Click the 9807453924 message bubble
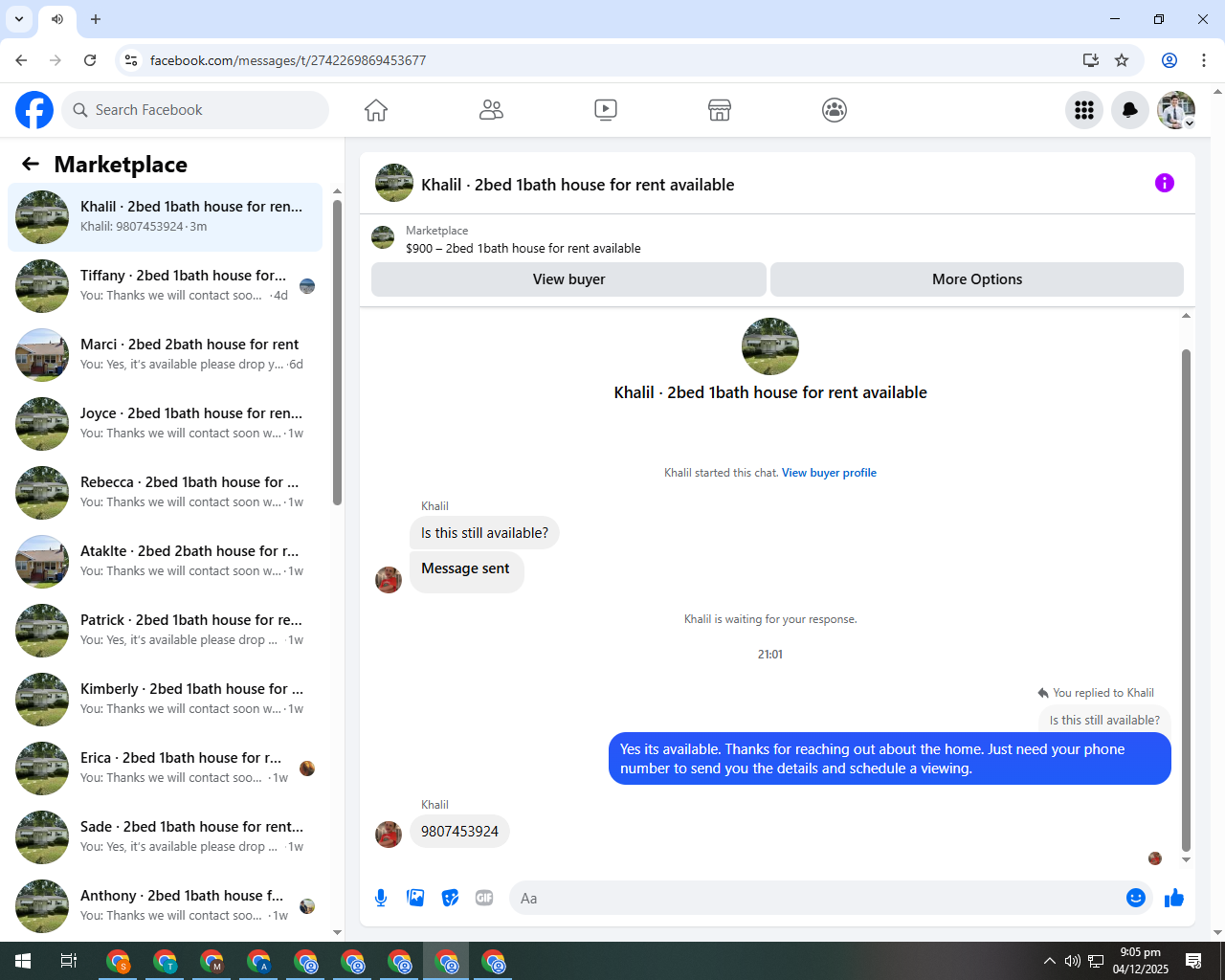This screenshot has height=980, width=1225. coord(459,832)
